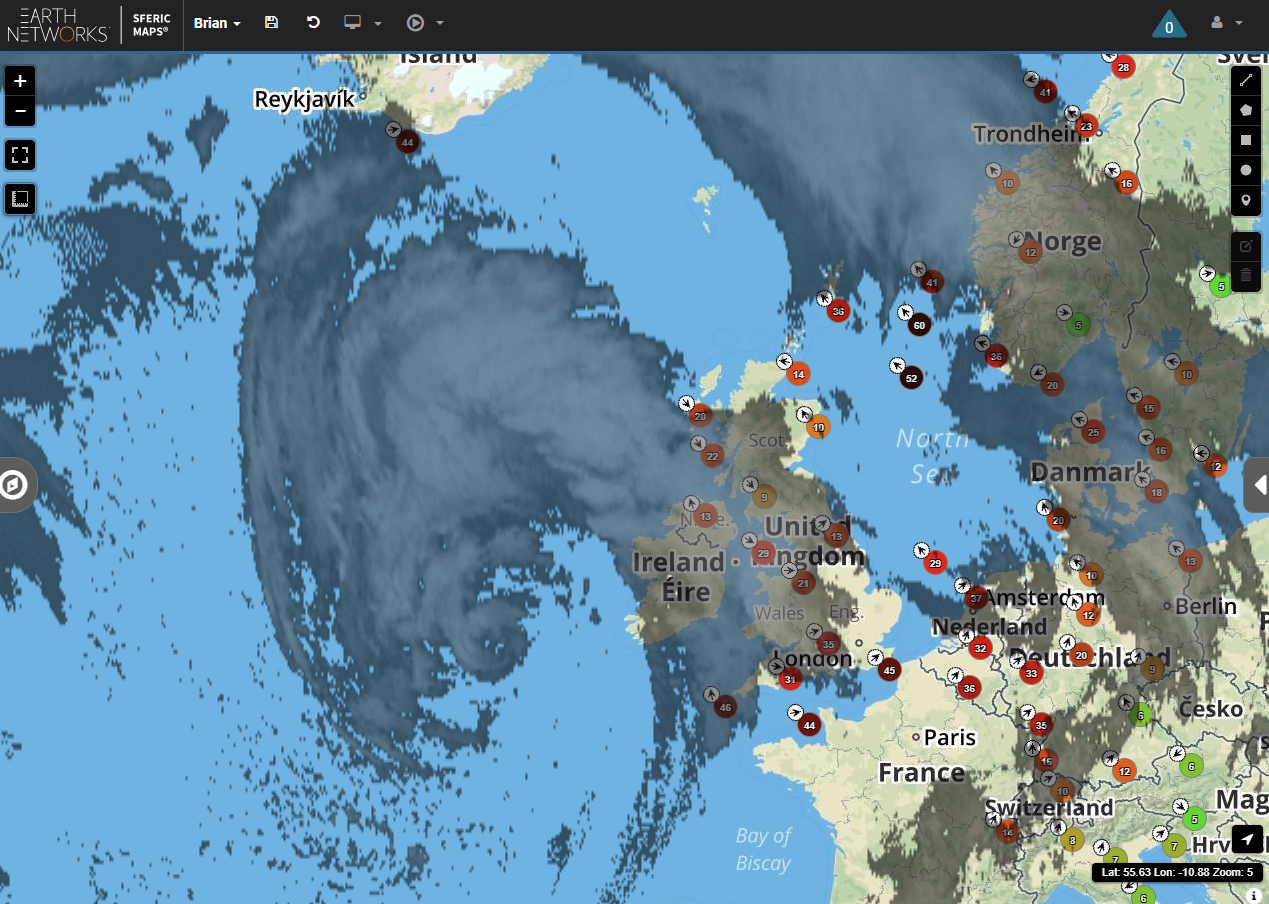Enable current location tracking arrow
Image resolution: width=1269 pixels, height=904 pixels.
coord(1246,839)
